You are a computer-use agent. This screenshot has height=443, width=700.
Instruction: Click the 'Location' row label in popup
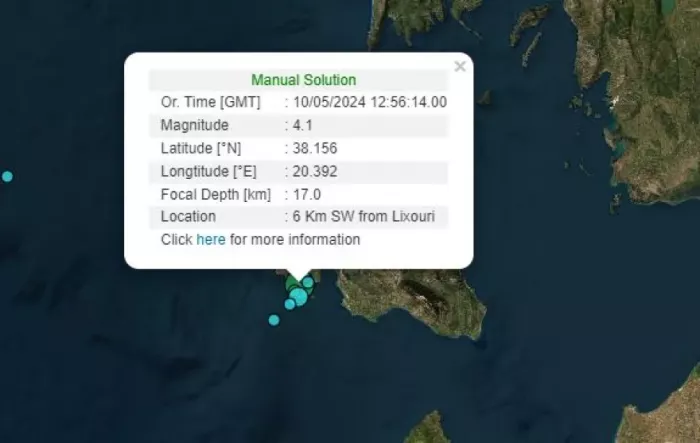[x=188, y=217]
